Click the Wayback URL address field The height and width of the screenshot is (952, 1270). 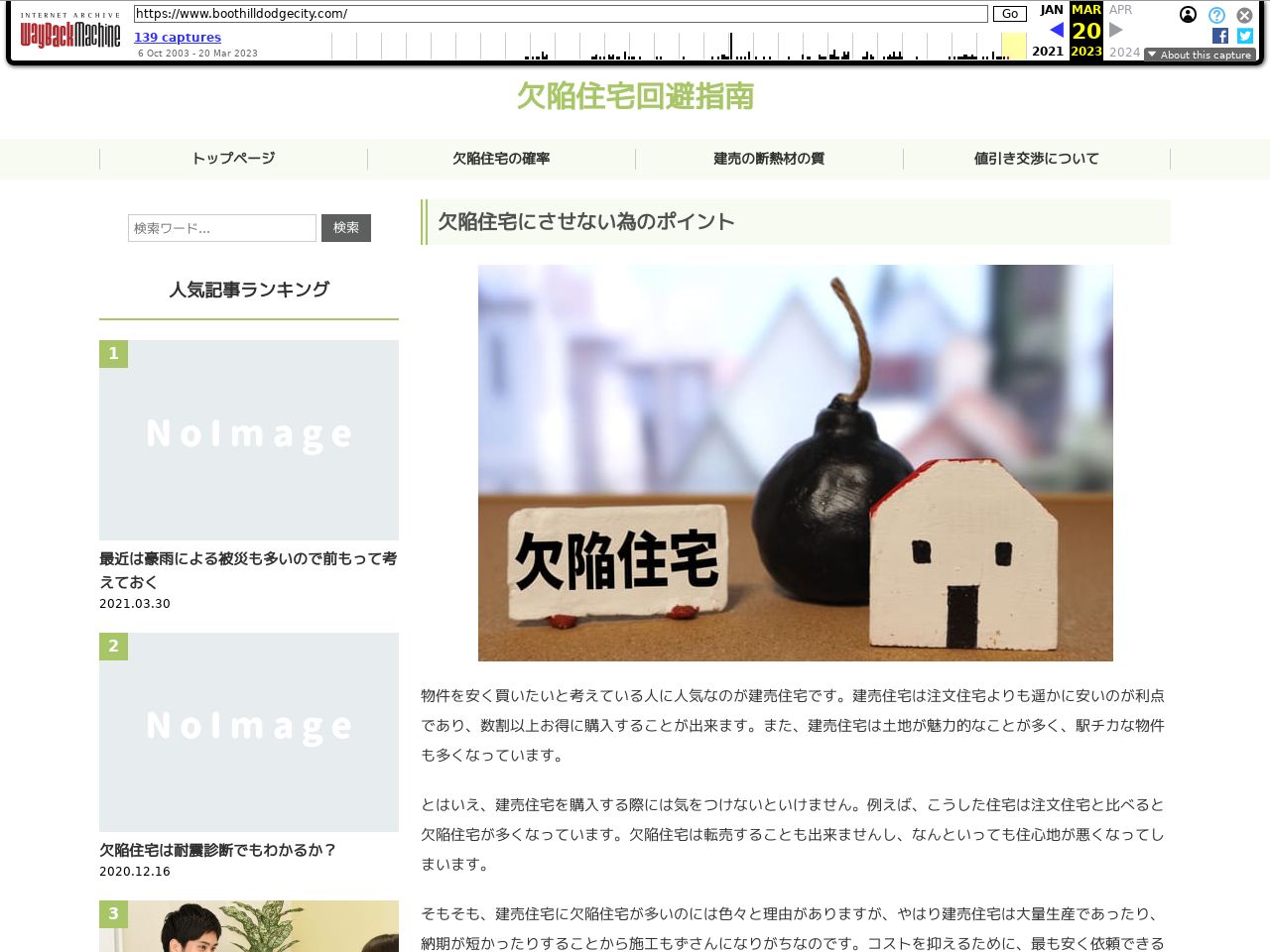click(561, 14)
